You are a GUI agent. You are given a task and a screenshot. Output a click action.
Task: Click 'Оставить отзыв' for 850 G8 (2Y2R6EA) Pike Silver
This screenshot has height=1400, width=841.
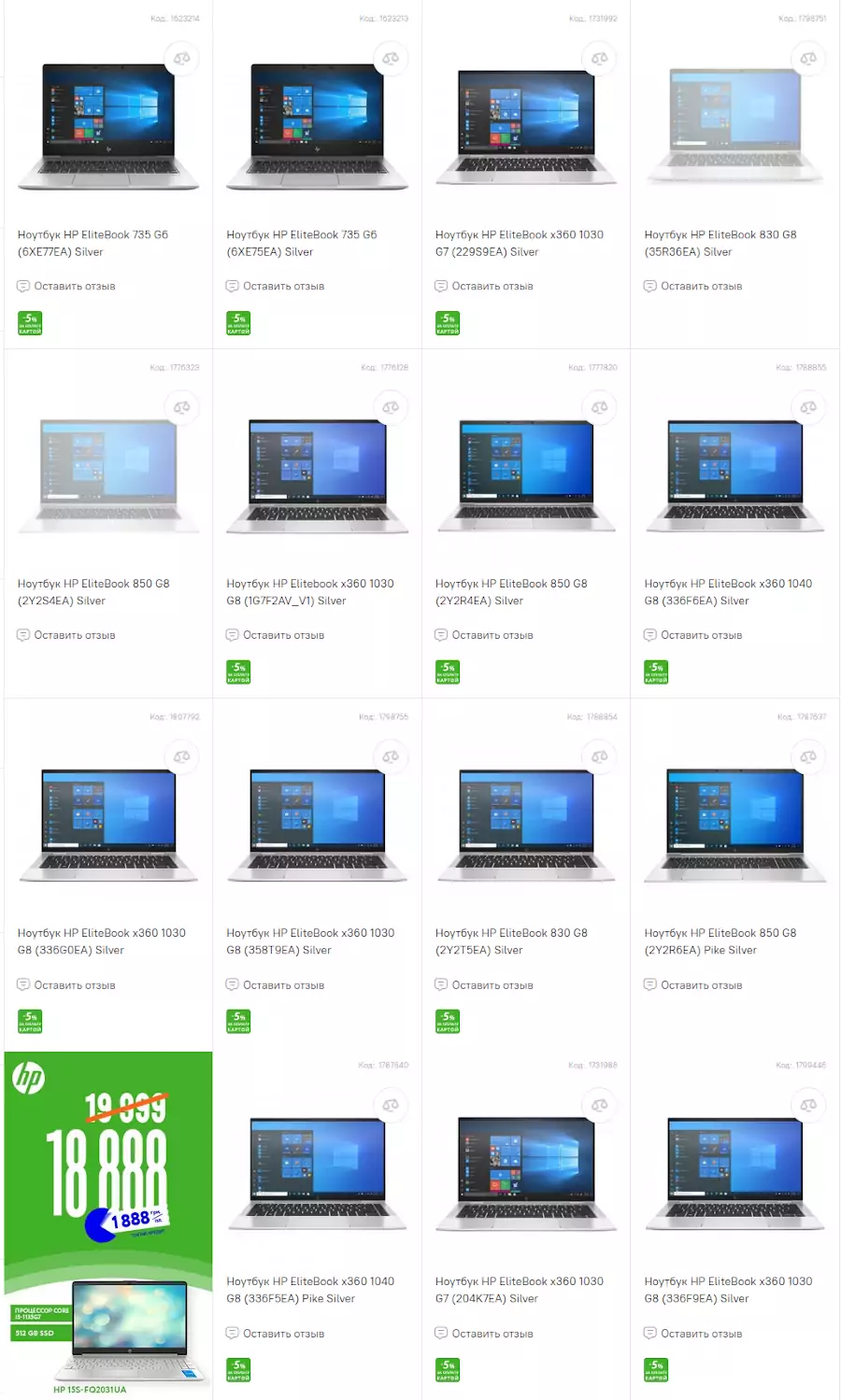[x=692, y=985]
